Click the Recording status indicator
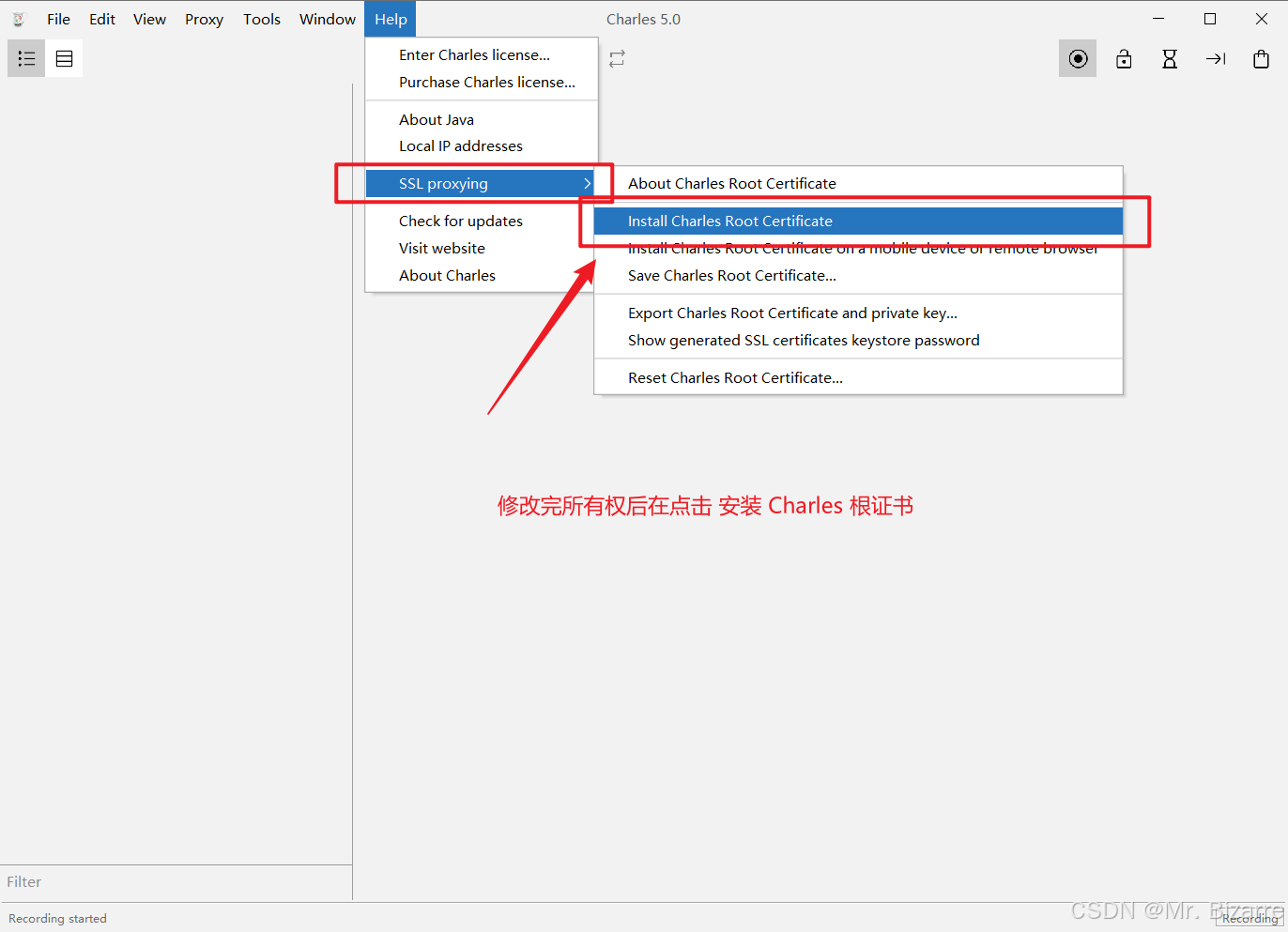1288x932 pixels. pyautogui.click(x=1250, y=919)
